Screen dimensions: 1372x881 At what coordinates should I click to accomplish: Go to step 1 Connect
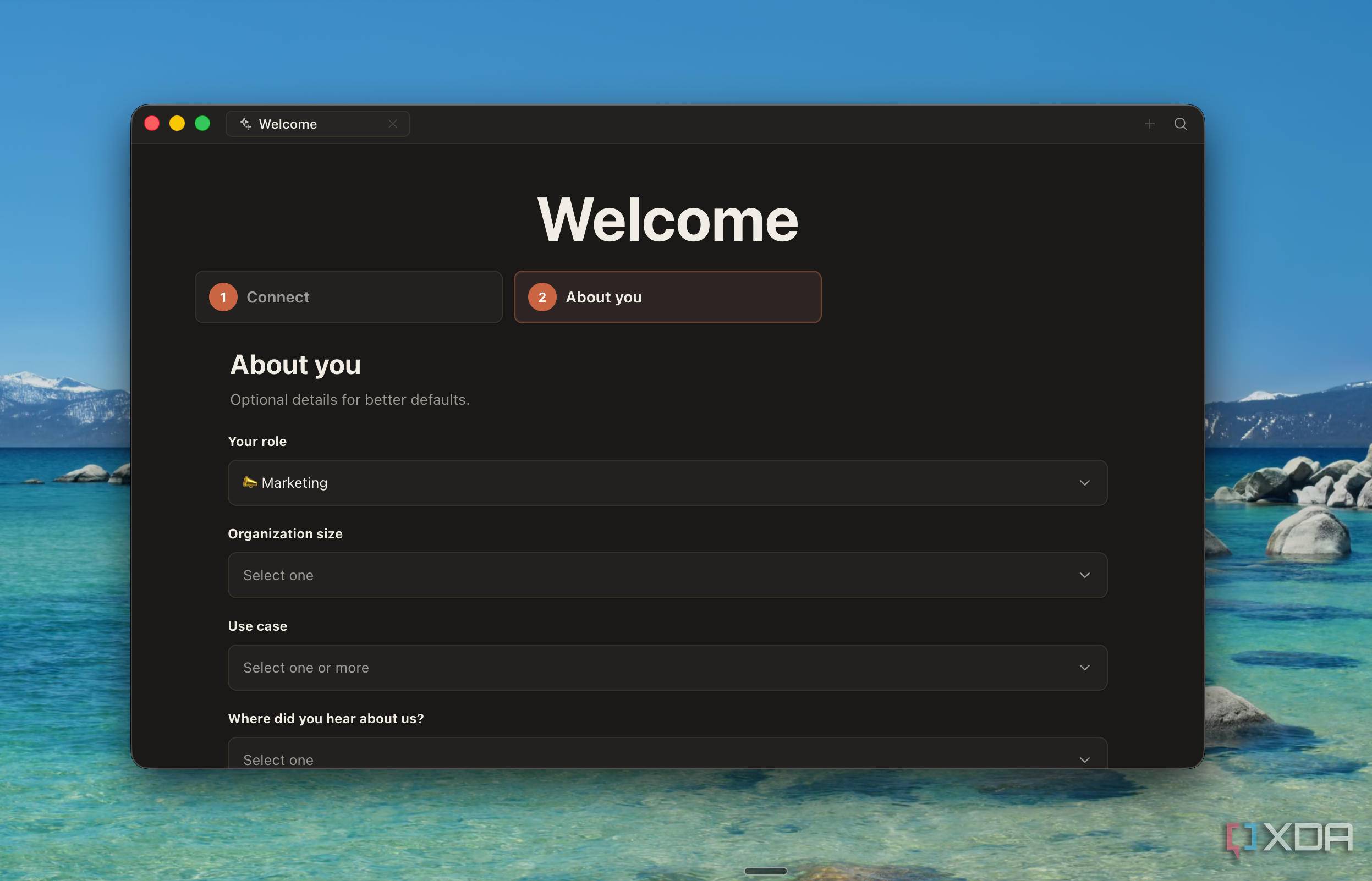348,297
